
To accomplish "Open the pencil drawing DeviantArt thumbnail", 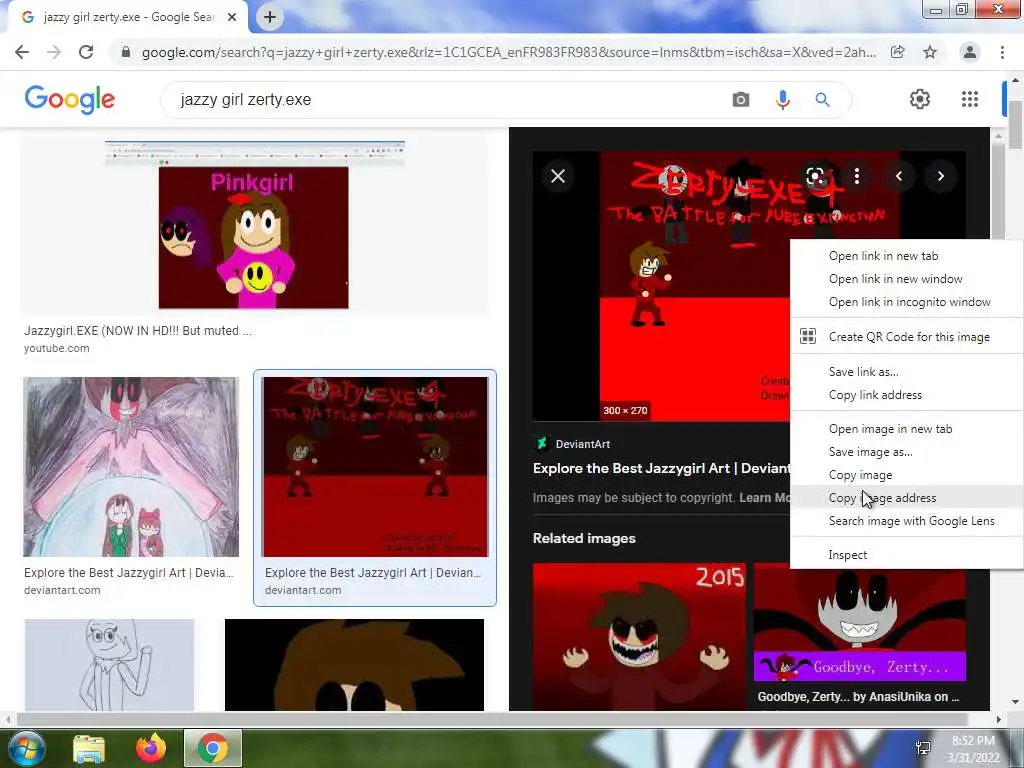I will click(x=131, y=467).
